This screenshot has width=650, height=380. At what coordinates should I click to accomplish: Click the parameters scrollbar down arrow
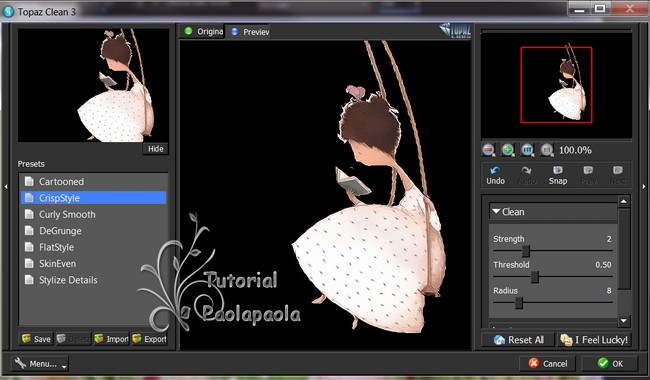coord(624,321)
